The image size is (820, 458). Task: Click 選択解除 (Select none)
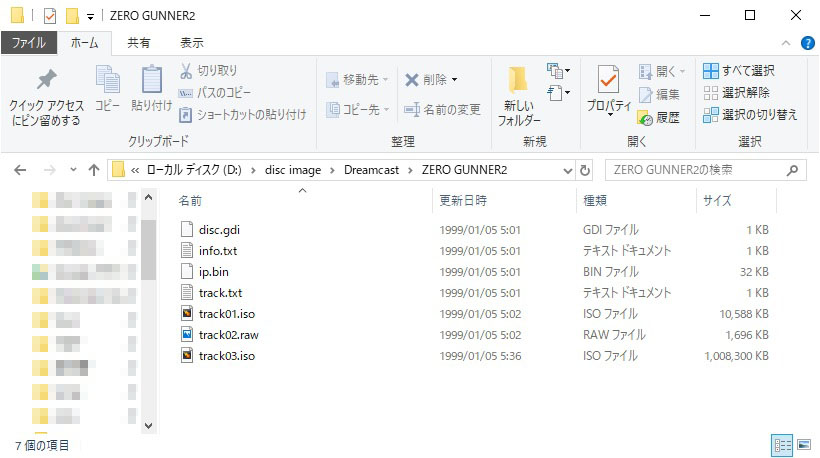coord(736,93)
